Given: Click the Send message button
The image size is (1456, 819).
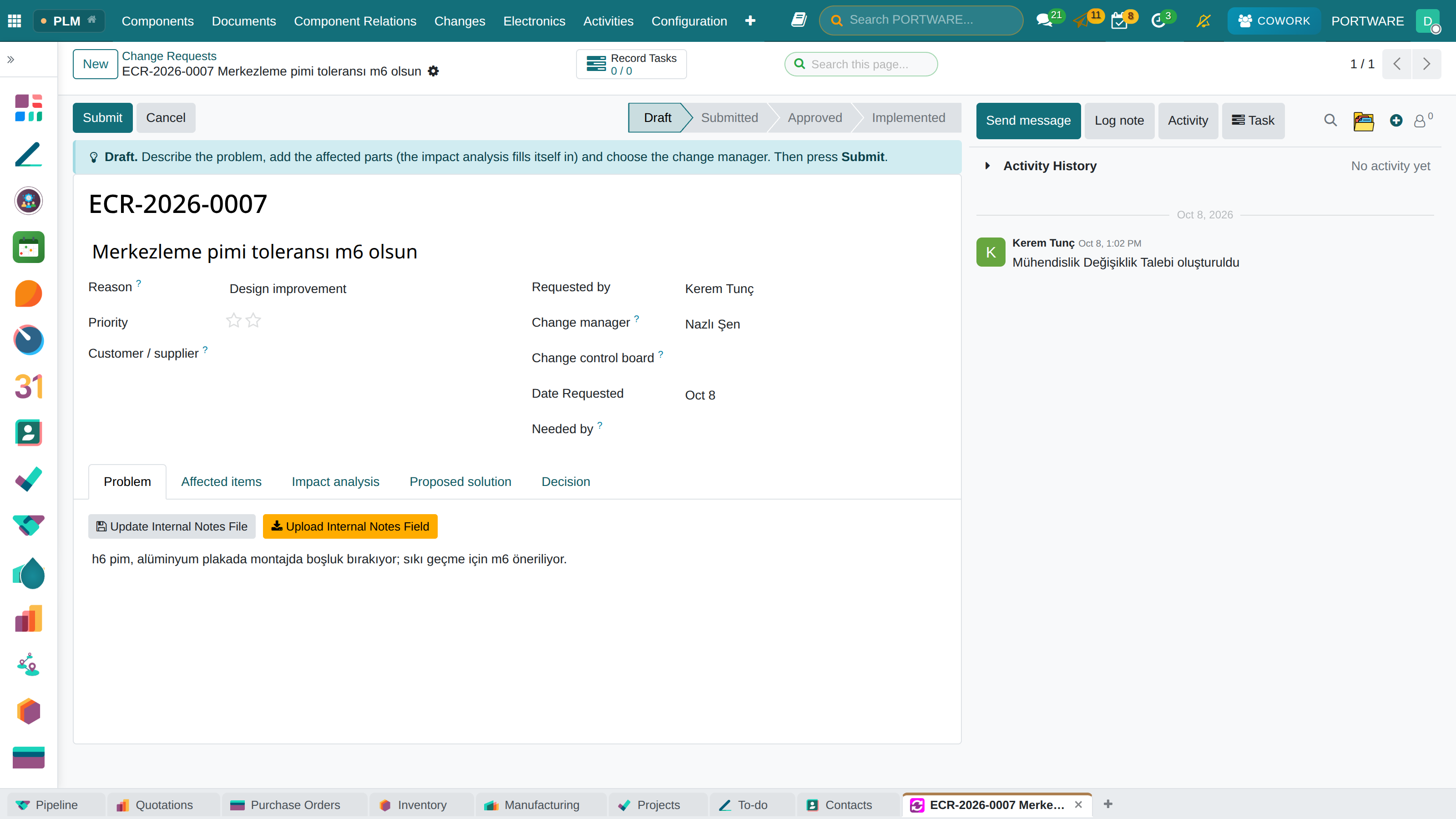Looking at the screenshot, I should [x=1028, y=121].
